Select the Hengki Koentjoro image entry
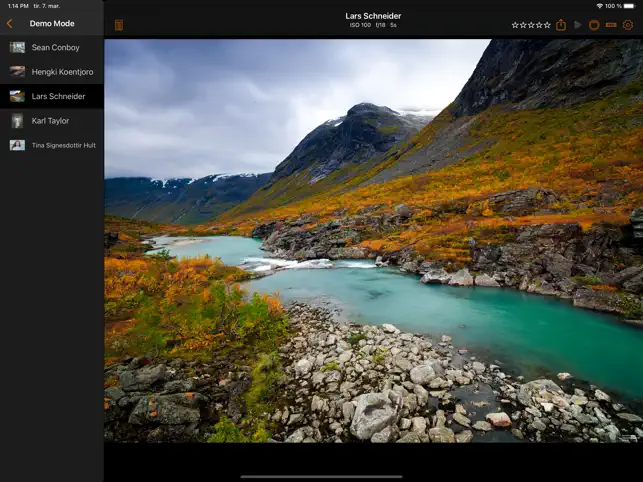Viewport: 643px width, 482px height. (52, 72)
